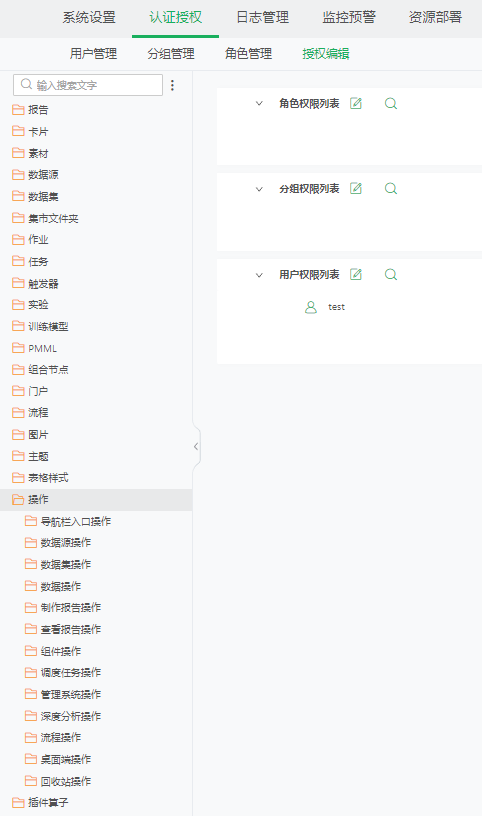482x816 pixels.
Task: Select the 触发器 folder
Action: coord(43,284)
